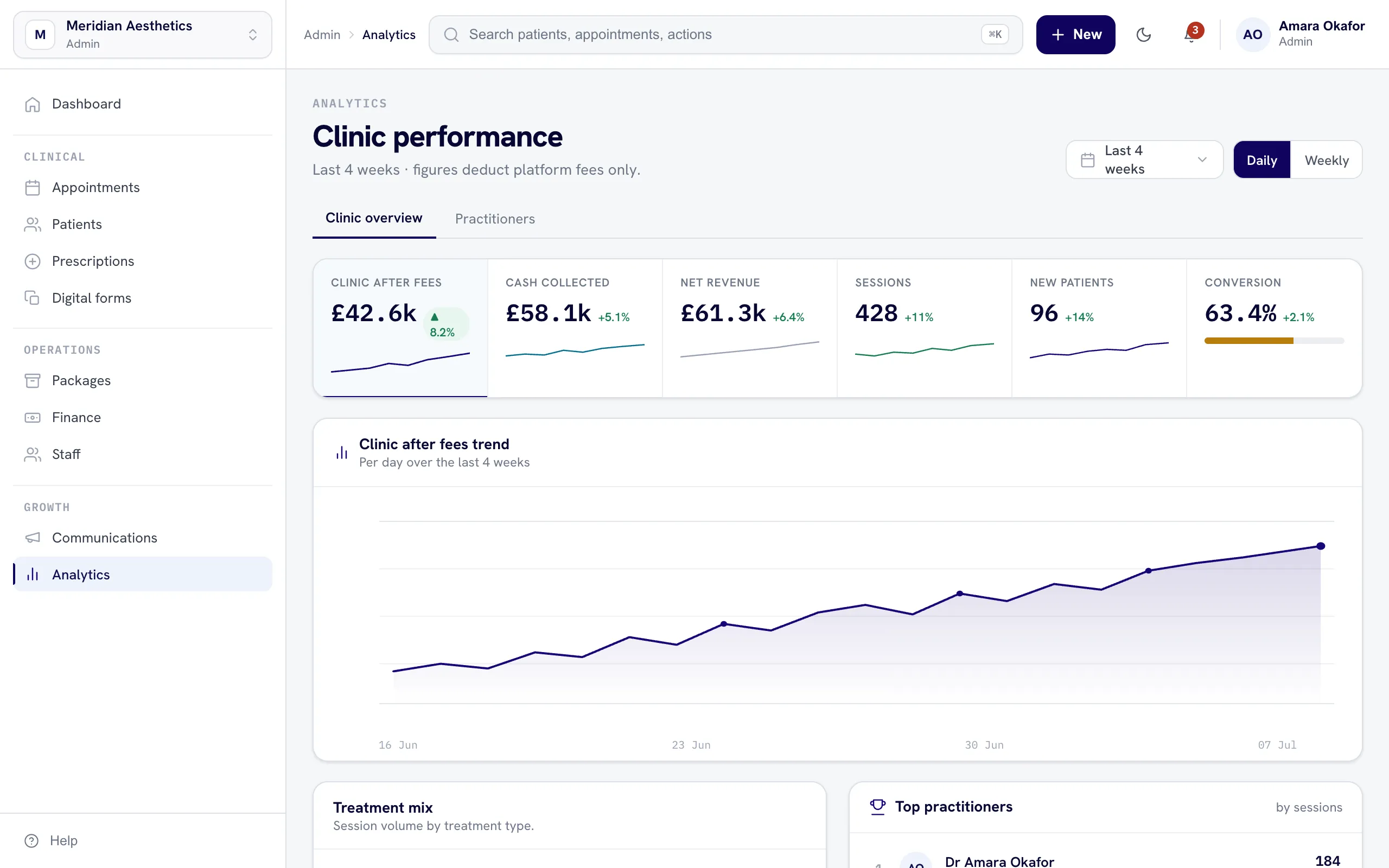Open Digital forms in sidebar
The width and height of the screenshot is (1389, 868).
point(142,298)
